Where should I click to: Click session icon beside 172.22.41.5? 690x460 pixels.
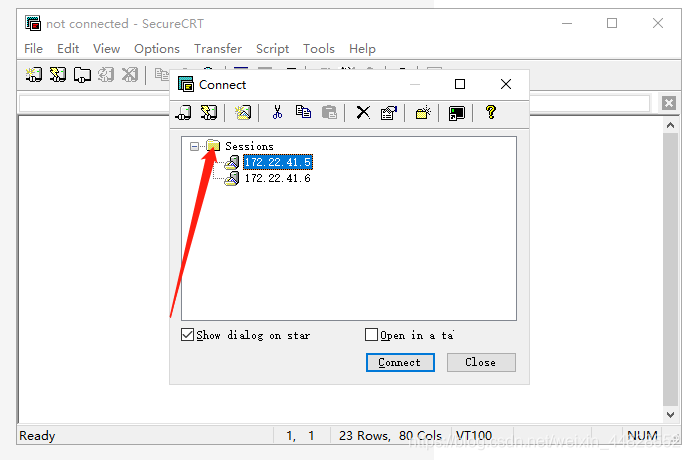click(232, 162)
